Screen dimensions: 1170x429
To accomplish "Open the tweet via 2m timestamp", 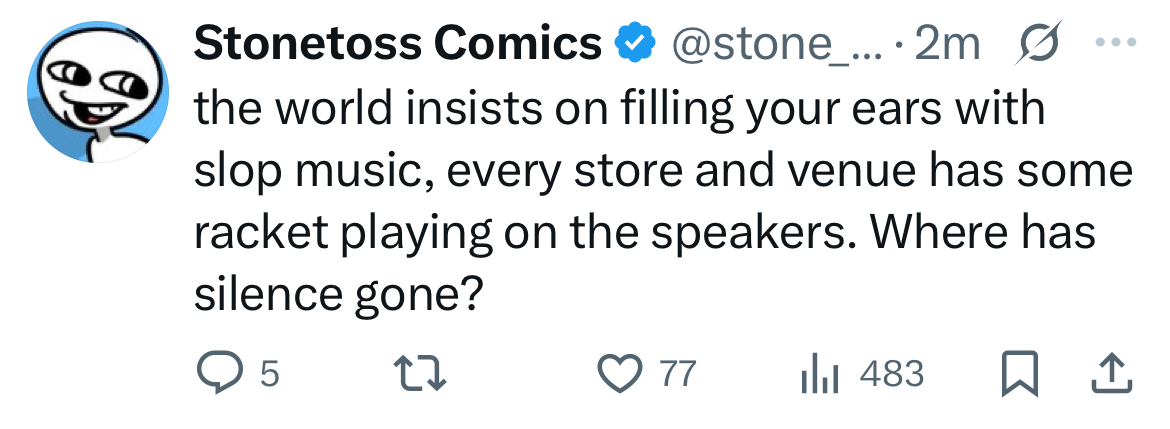I will 946,44.
